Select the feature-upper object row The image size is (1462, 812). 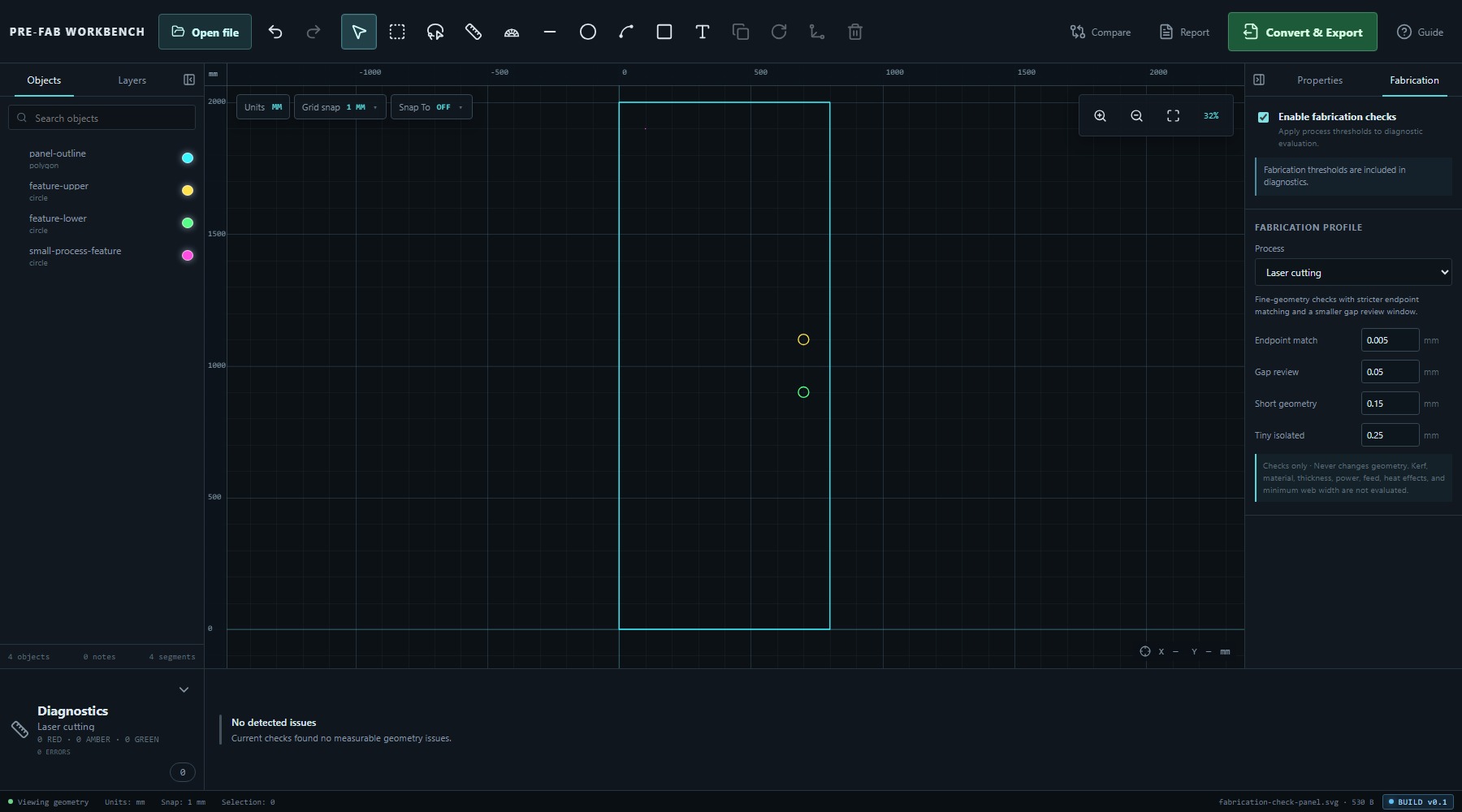tap(102, 191)
